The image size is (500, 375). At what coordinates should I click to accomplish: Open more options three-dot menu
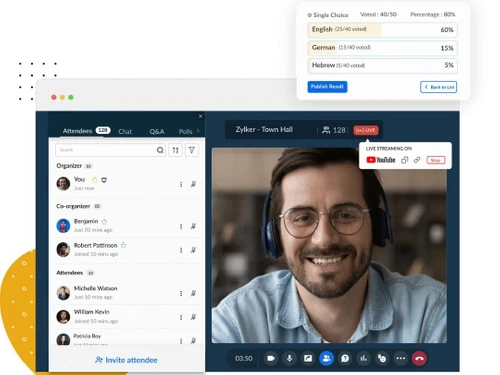401,358
